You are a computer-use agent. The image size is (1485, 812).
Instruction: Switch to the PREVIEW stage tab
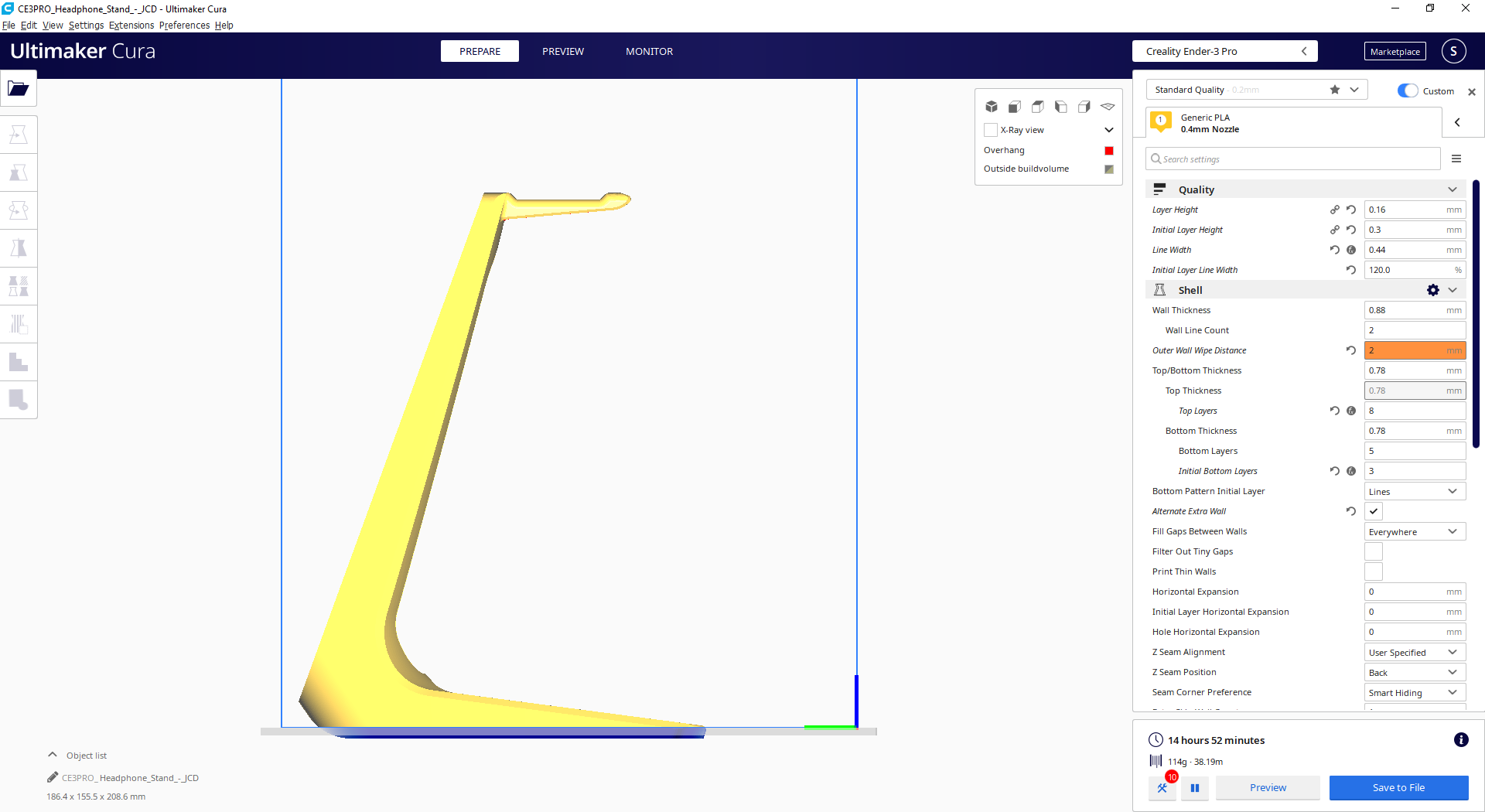point(563,51)
